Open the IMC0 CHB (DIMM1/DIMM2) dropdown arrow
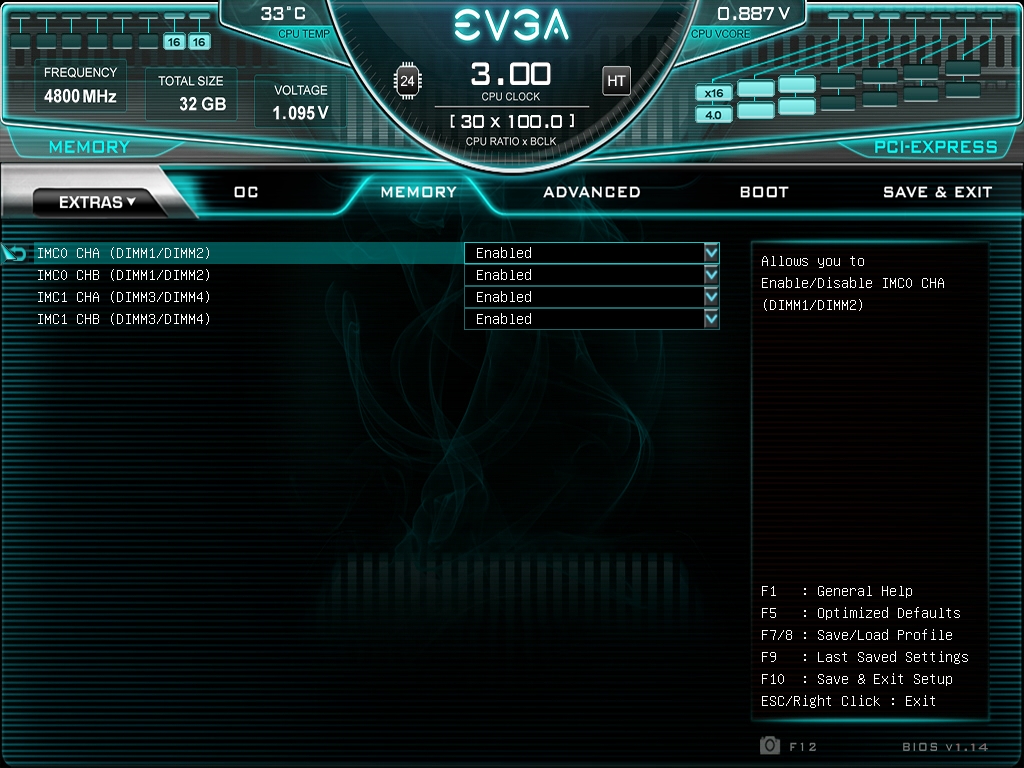 click(711, 275)
